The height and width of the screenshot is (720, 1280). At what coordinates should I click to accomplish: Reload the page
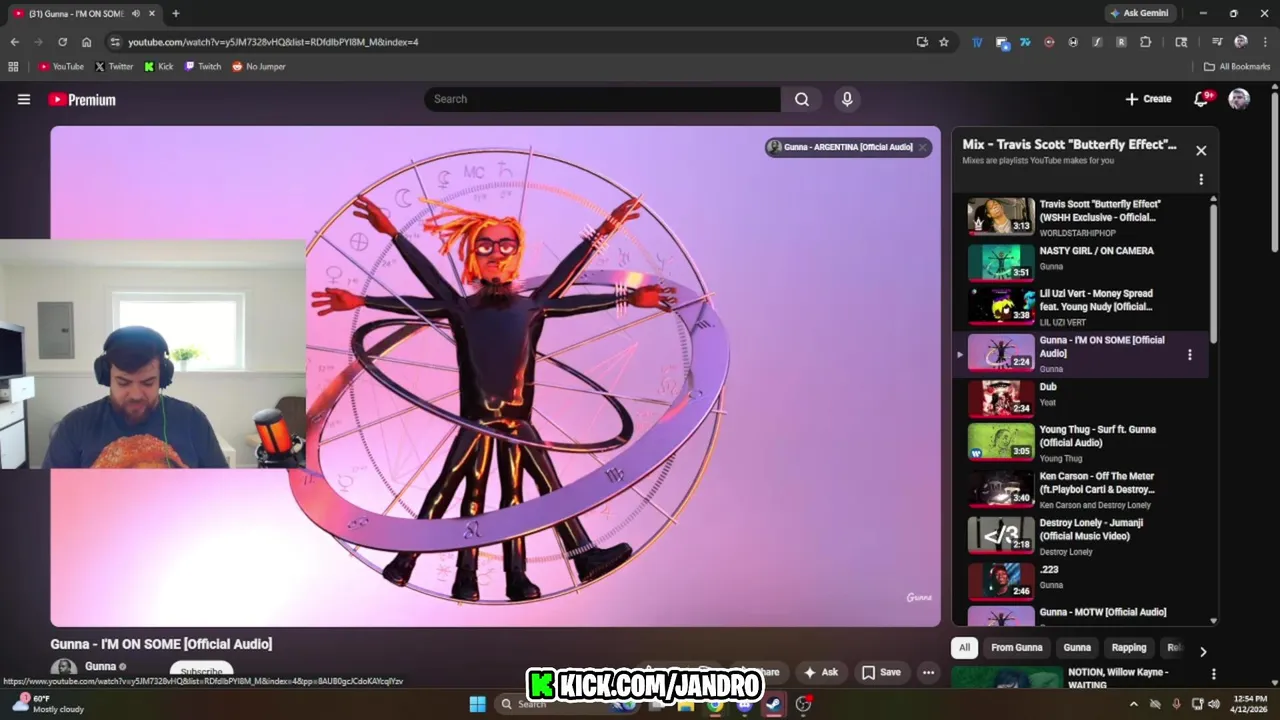pyautogui.click(x=62, y=42)
